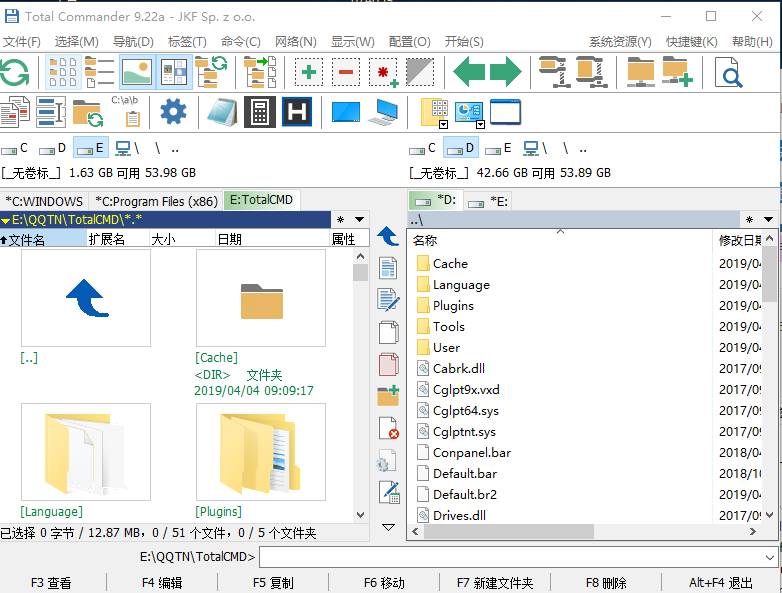The image size is (782, 593).
Task: Open left panel favorites asterisk button
Action: (x=341, y=219)
